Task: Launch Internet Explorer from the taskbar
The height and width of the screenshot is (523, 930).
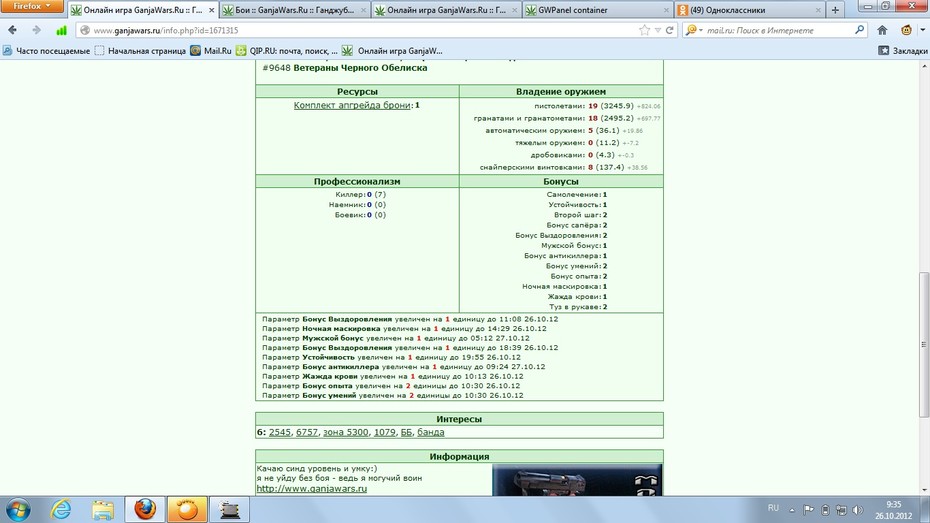Action: [60, 509]
